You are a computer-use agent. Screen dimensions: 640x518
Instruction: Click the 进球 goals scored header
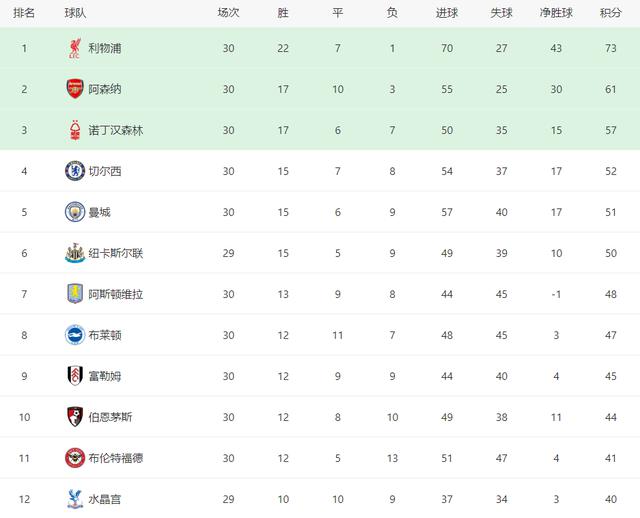tap(447, 13)
